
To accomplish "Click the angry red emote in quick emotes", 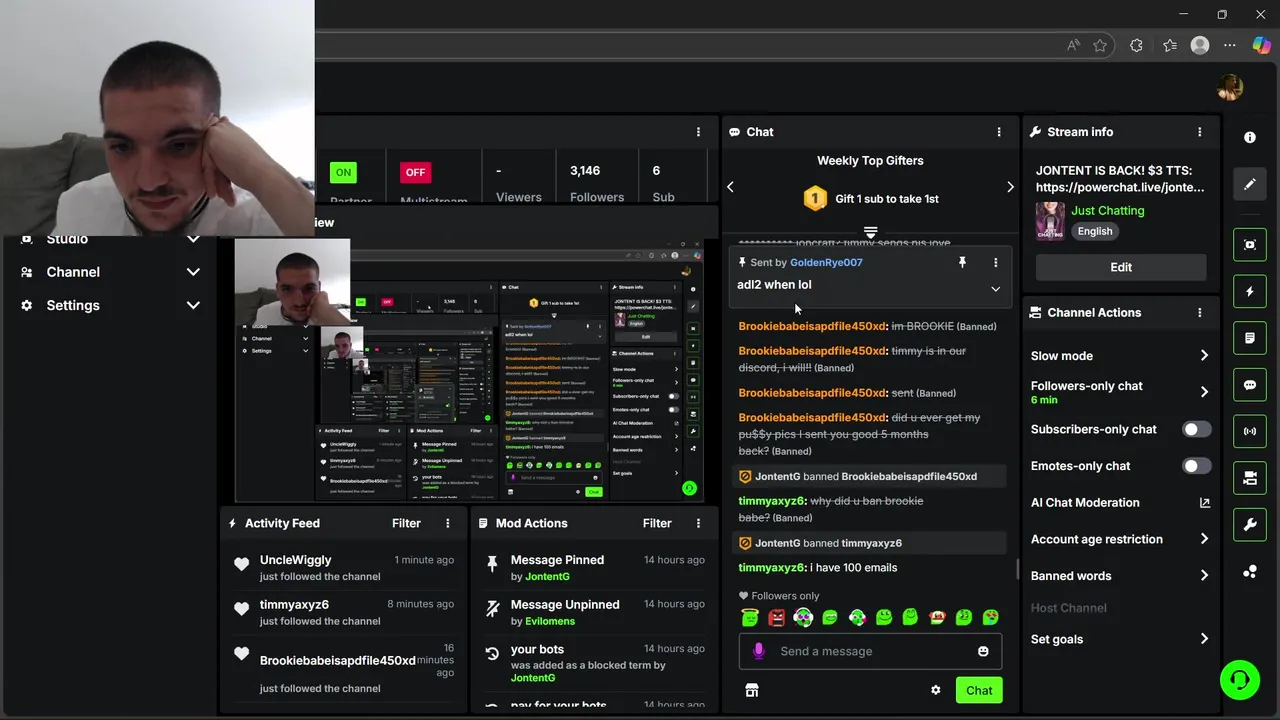I will [x=776, y=618].
